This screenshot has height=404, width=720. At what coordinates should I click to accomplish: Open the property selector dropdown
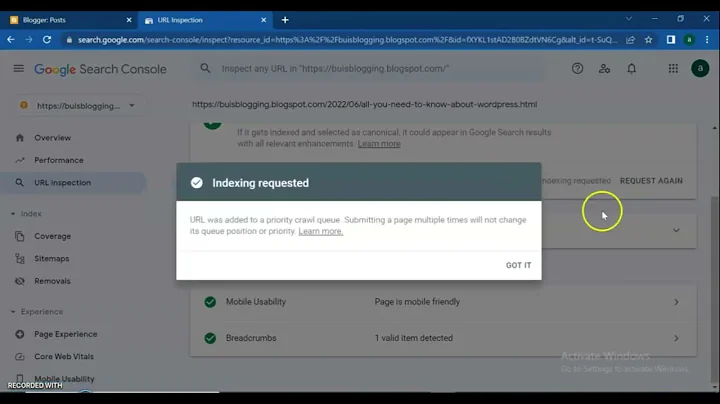pos(78,106)
